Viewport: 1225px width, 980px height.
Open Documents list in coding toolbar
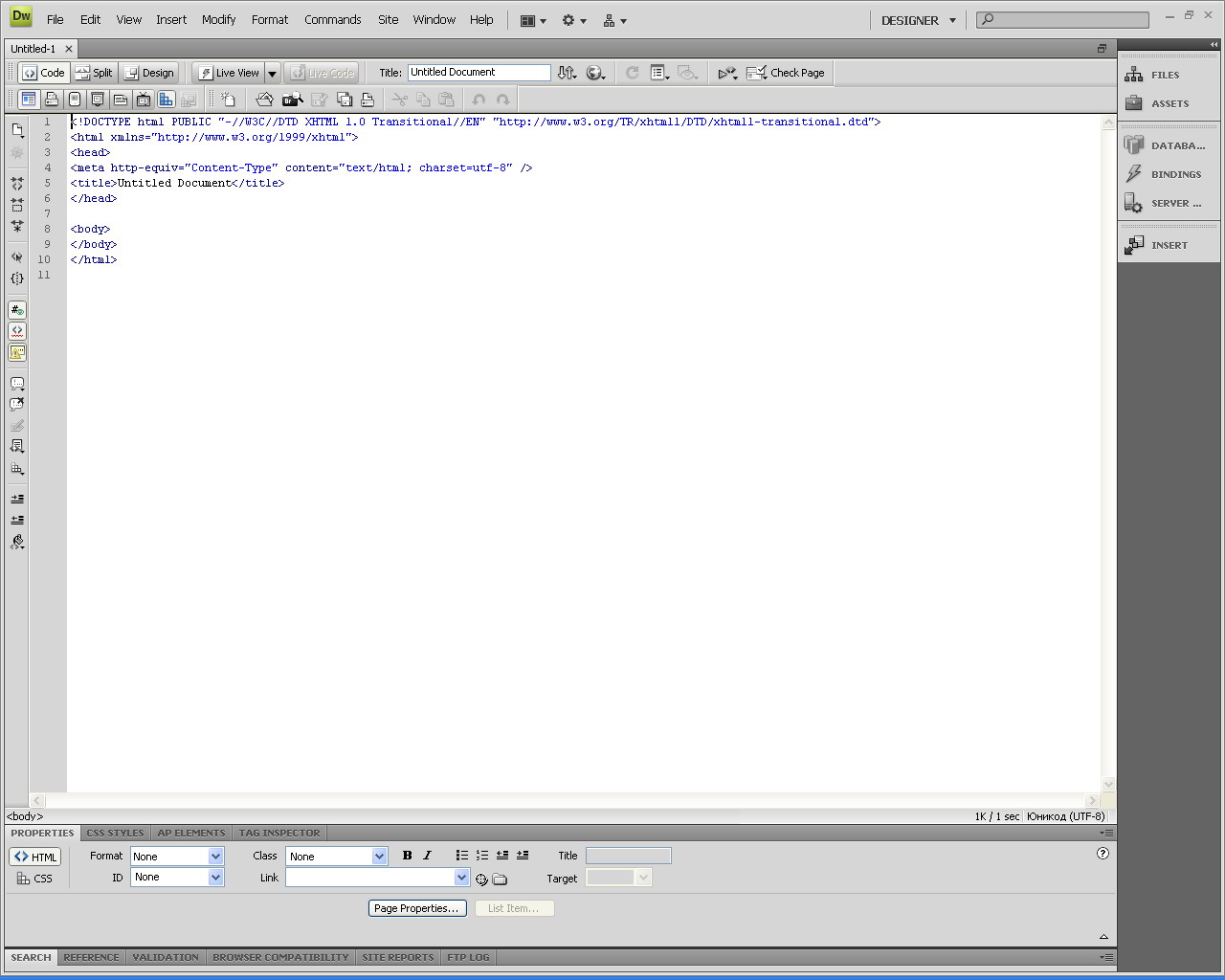pos(17,129)
